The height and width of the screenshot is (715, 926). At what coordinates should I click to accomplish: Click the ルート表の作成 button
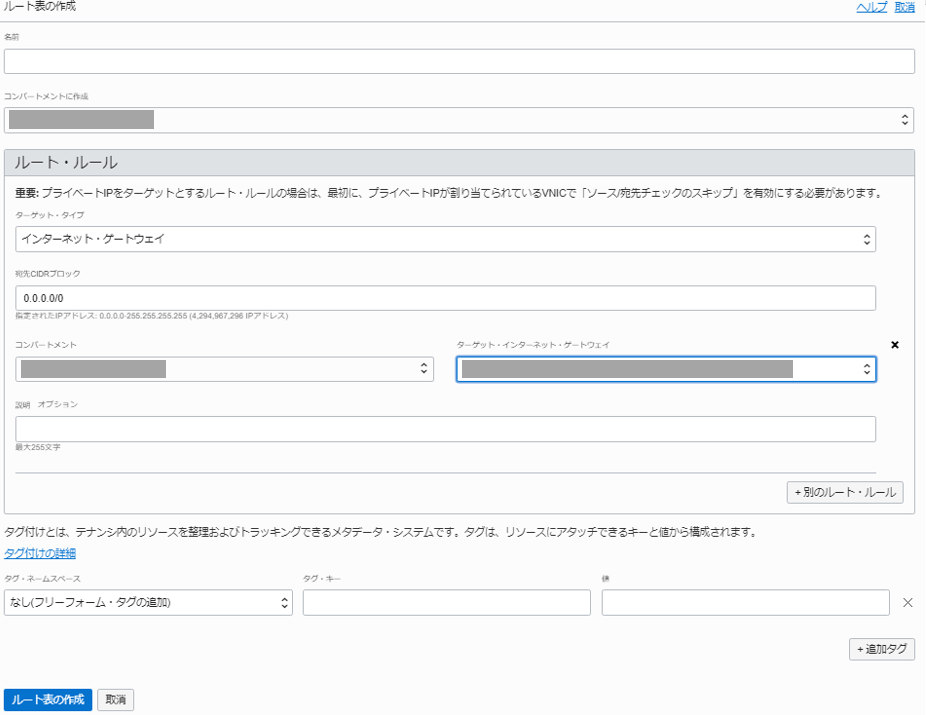coord(48,700)
